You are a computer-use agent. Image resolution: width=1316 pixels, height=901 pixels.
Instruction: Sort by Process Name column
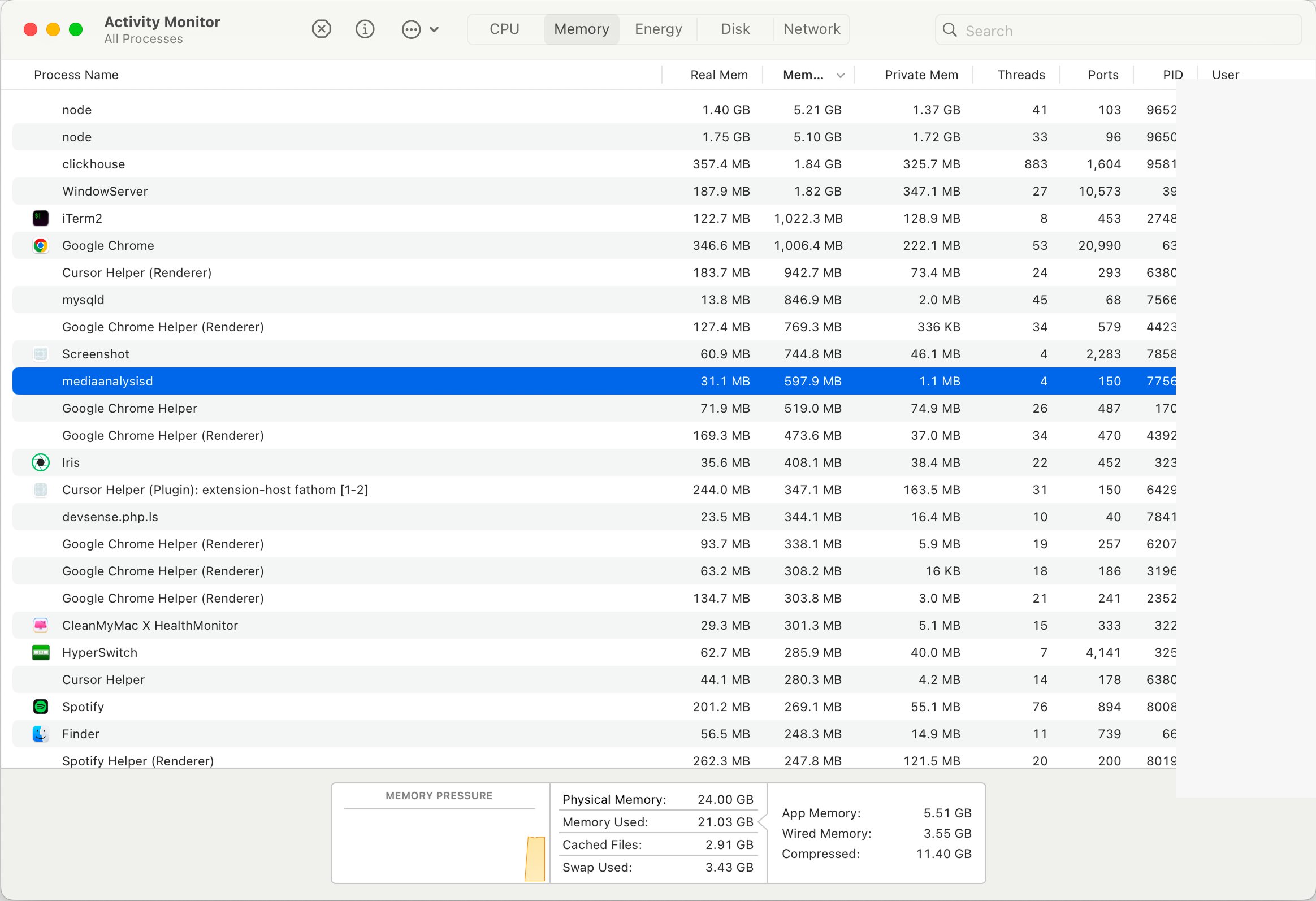coord(76,75)
